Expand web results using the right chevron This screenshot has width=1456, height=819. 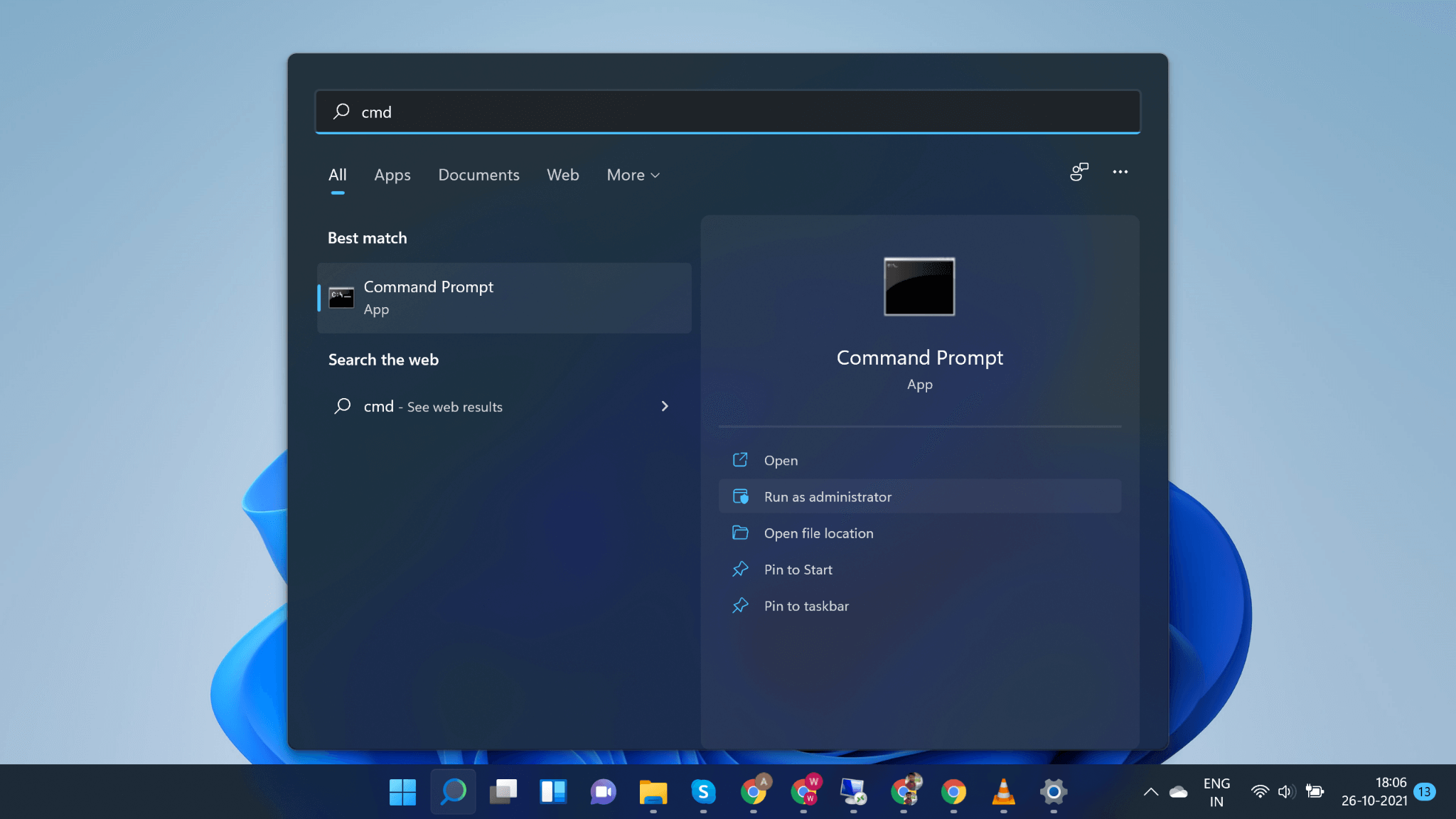665,406
